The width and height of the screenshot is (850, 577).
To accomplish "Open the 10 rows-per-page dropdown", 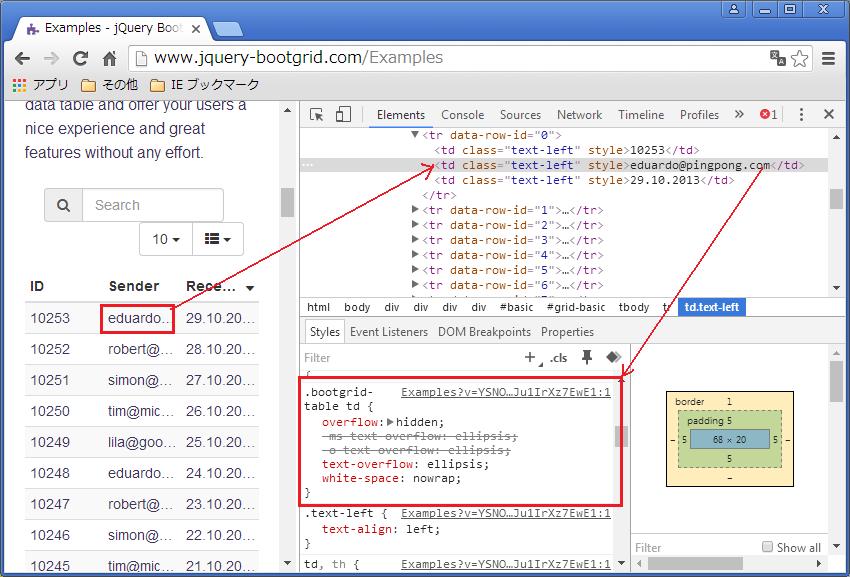I will (x=166, y=239).
